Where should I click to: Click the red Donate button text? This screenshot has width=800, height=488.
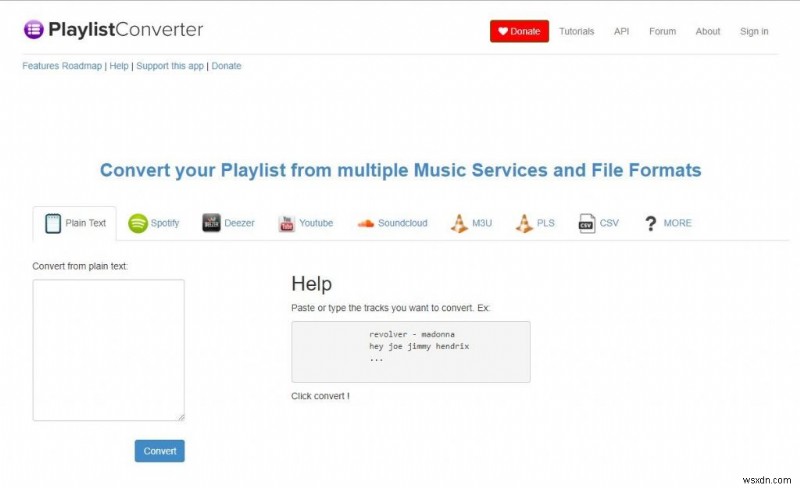[525, 31]
